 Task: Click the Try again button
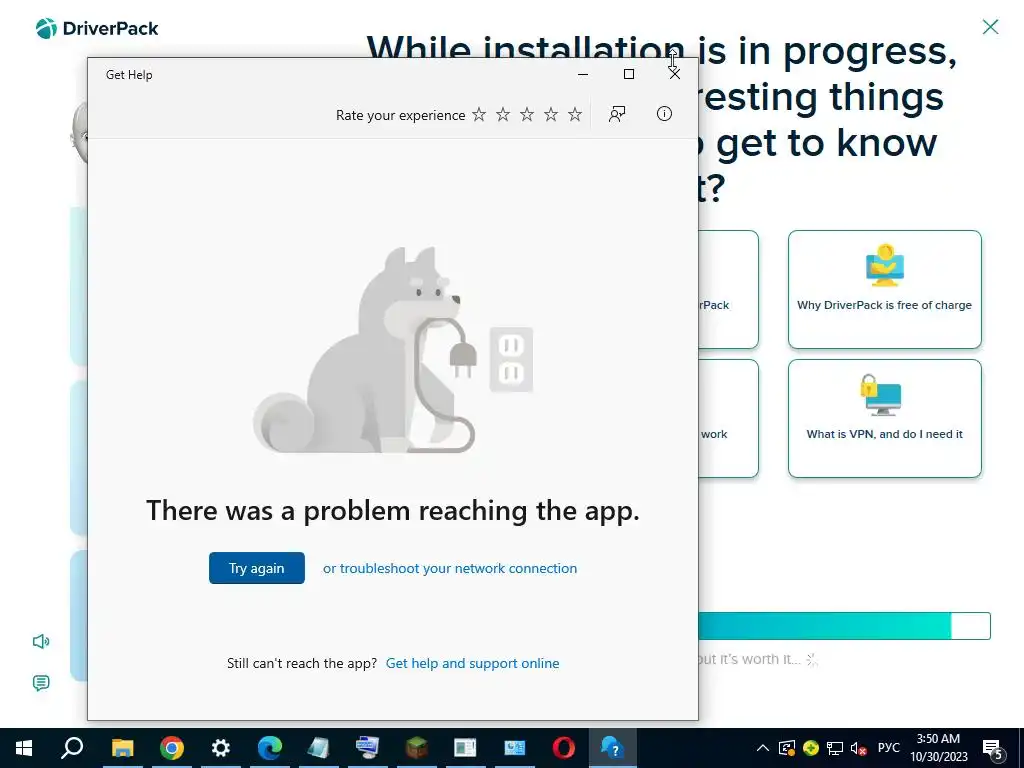pos(257,568)
